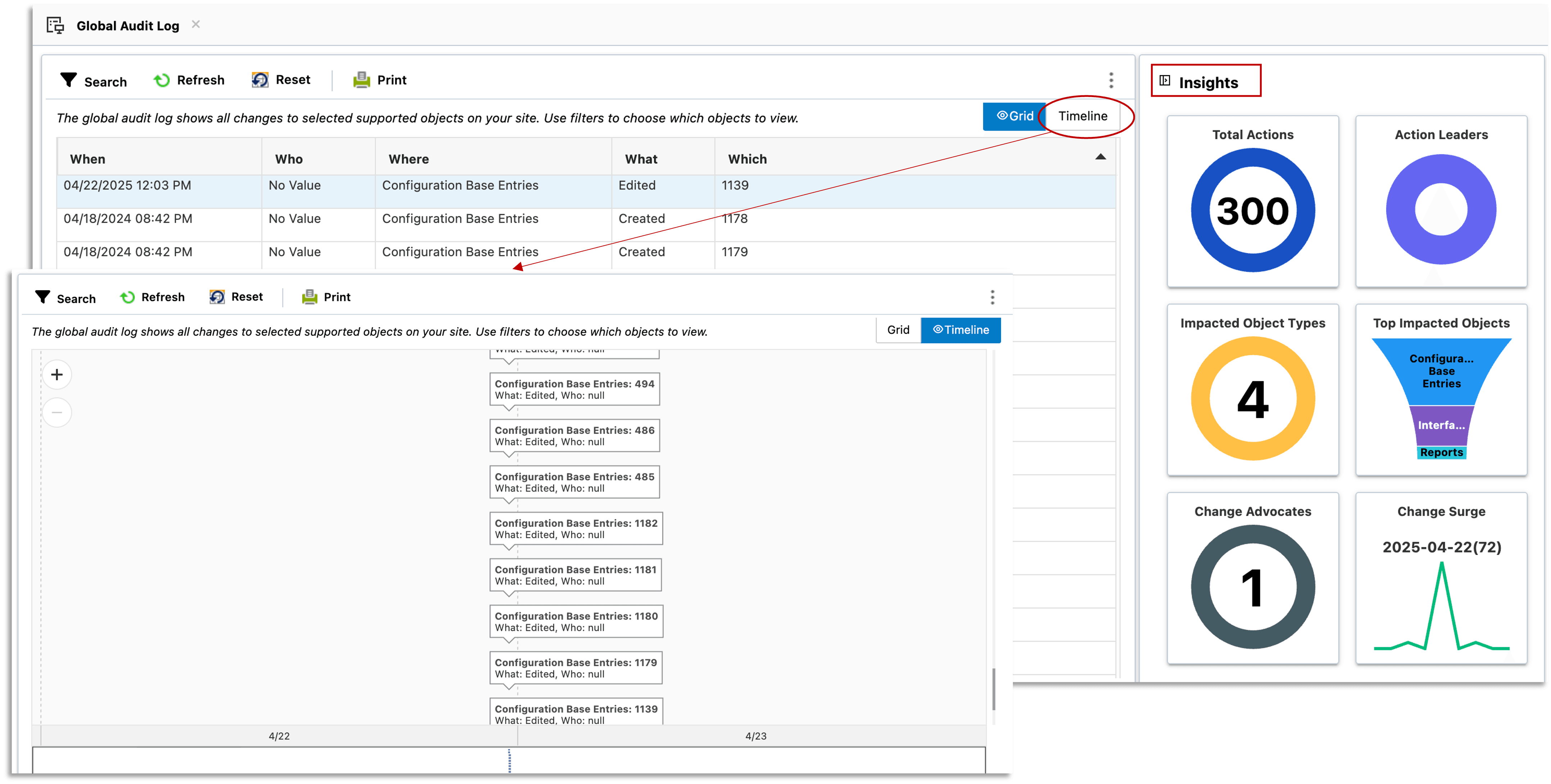
Task: Click the Refresh icon in upper toolbar
Action: (162, 80)
